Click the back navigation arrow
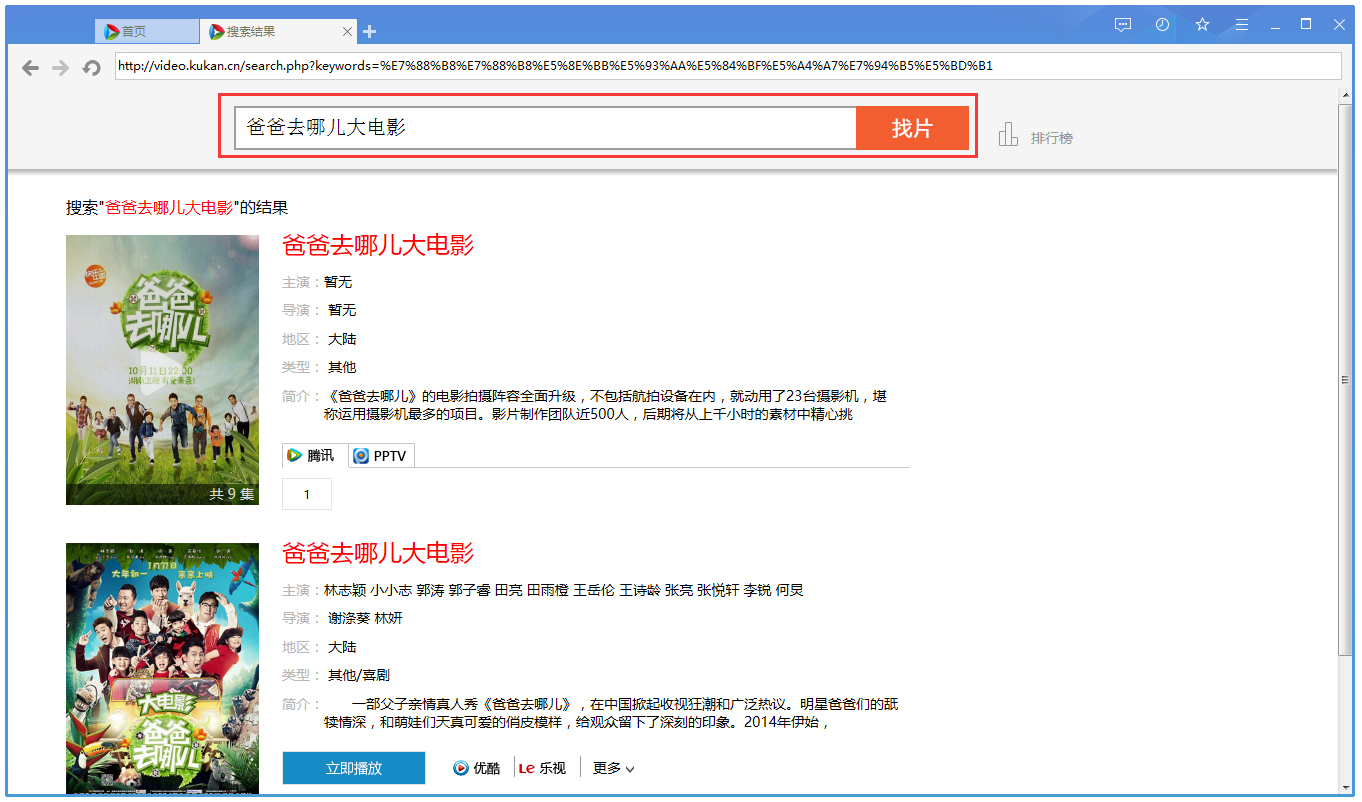The width and height of the screenshot is (1362, 802). [x=31, y=67]
